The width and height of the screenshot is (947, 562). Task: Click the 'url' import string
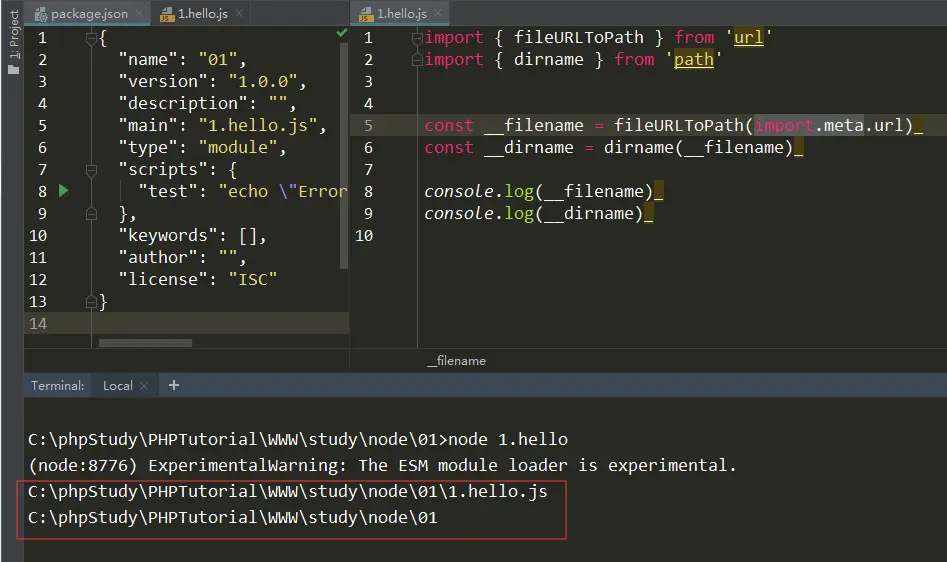point(749,37)
